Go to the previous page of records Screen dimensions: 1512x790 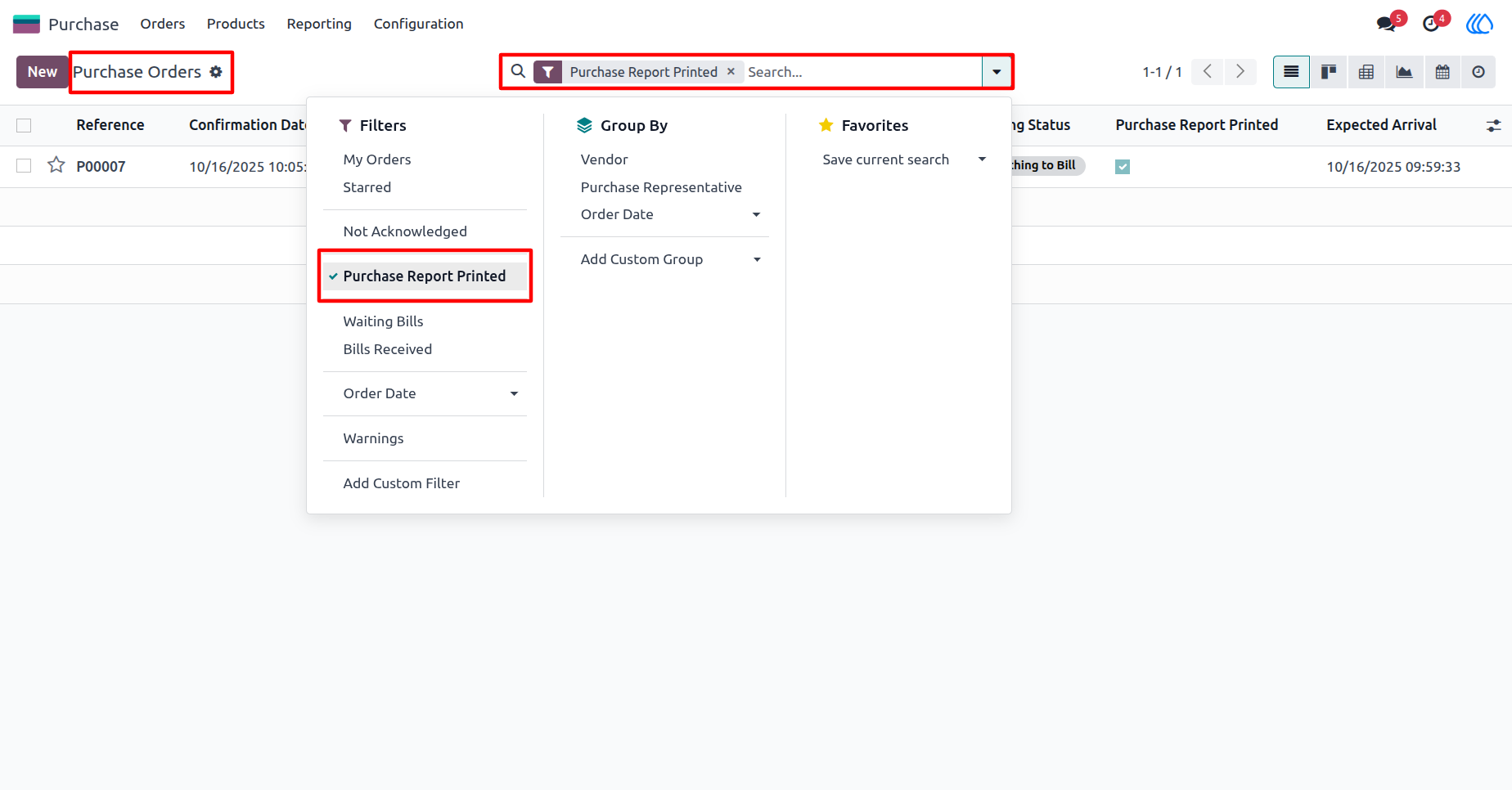[x=1208, y=72]
